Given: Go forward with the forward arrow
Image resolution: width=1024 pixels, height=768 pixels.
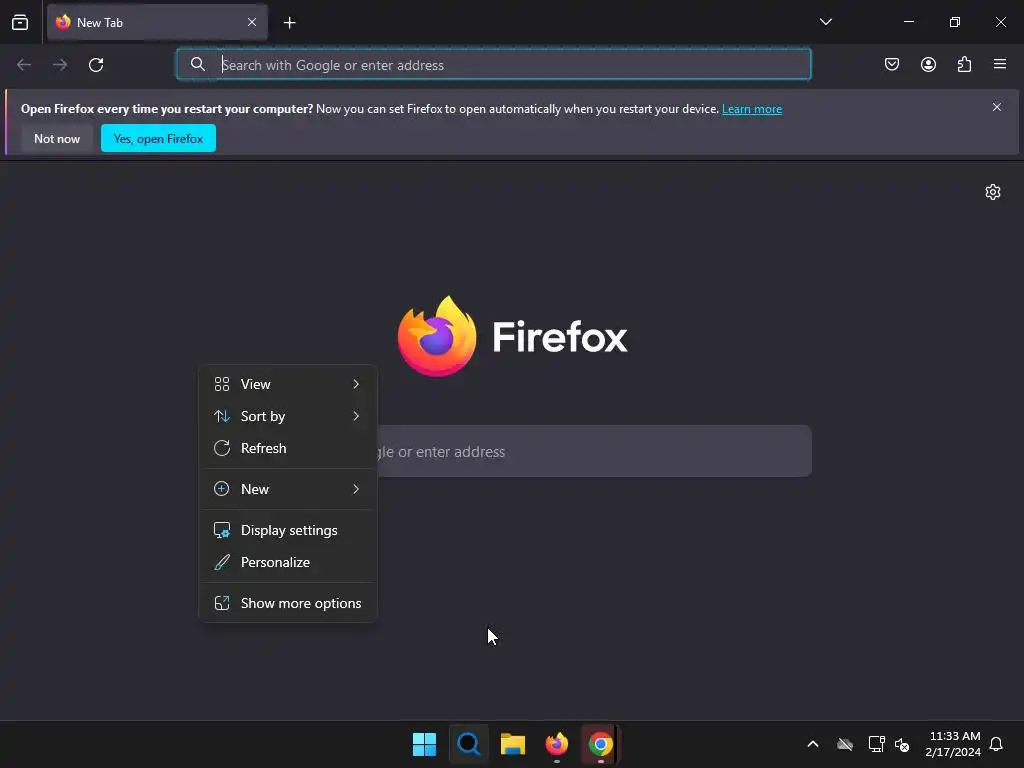Looking at the screenshot, I should (60, 65).
